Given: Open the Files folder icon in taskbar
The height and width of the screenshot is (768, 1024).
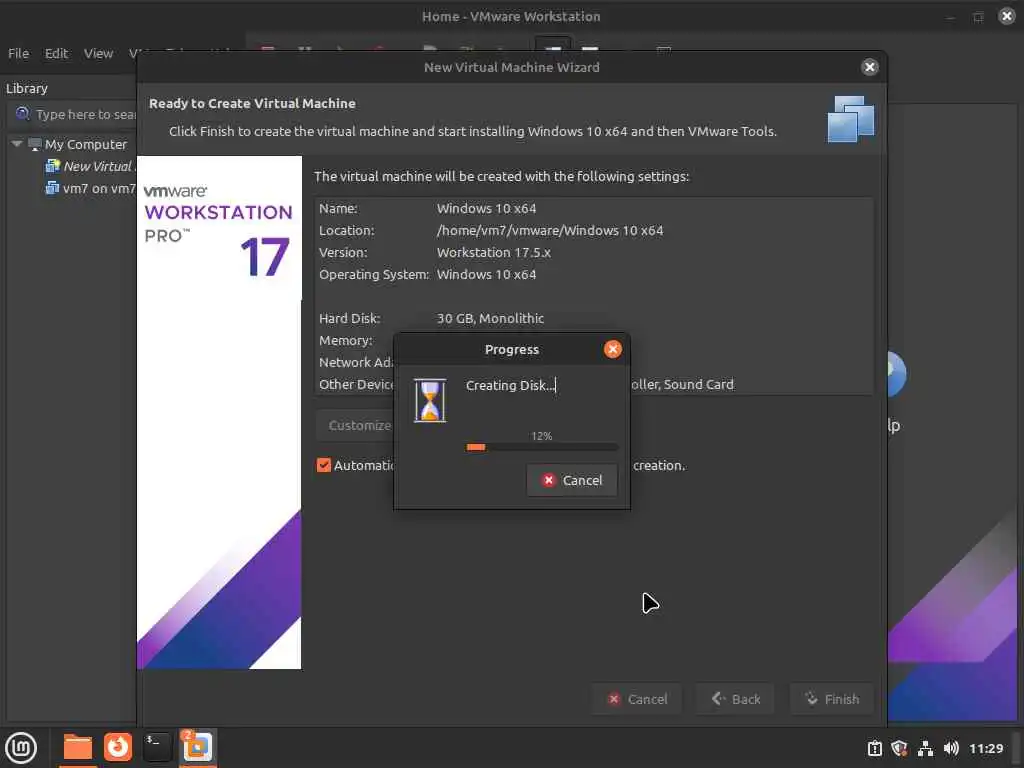Looking at the screenshot, I should pos(78,747).
